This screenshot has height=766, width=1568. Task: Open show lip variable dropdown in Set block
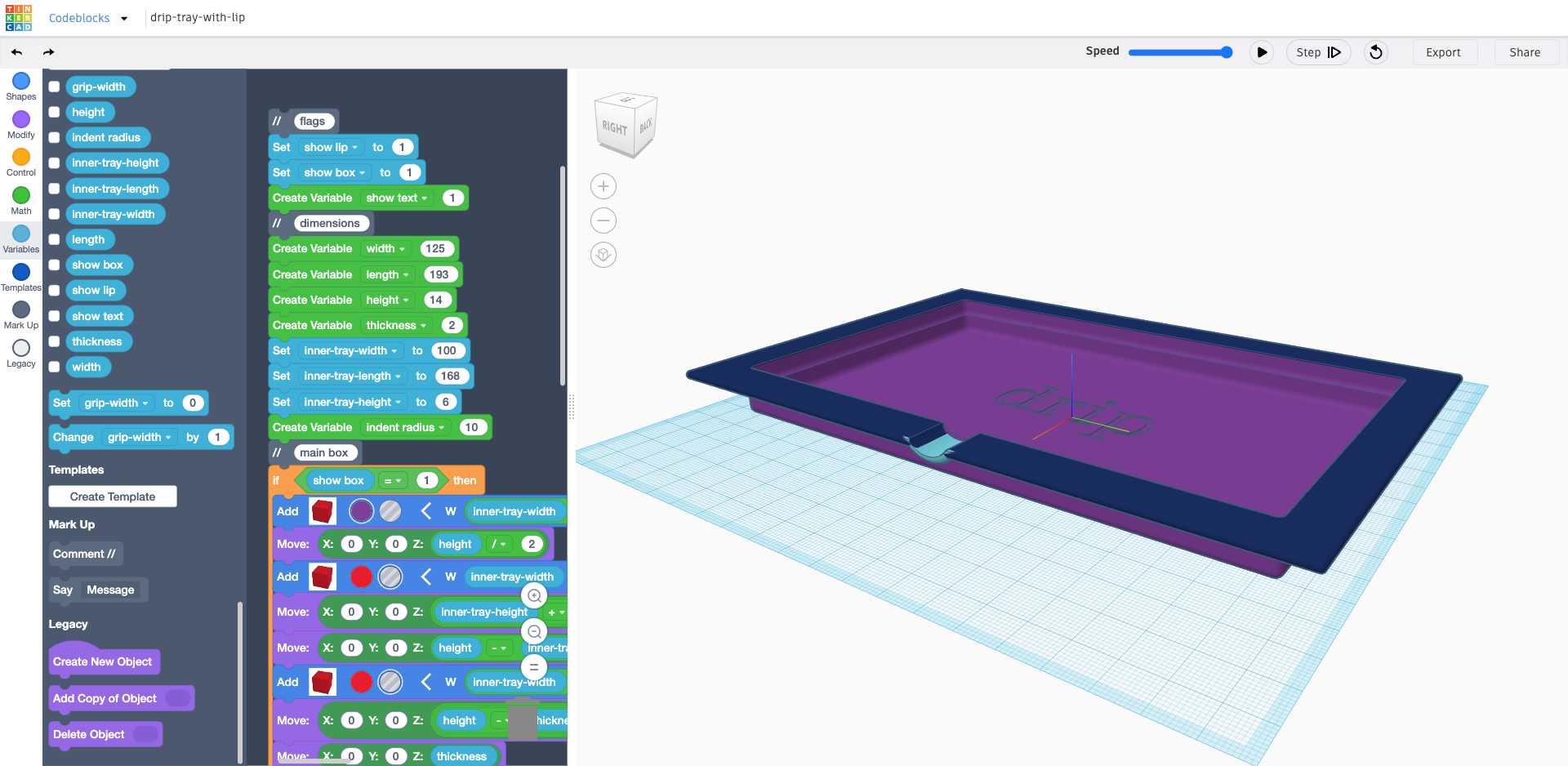[x=331, y=147]
